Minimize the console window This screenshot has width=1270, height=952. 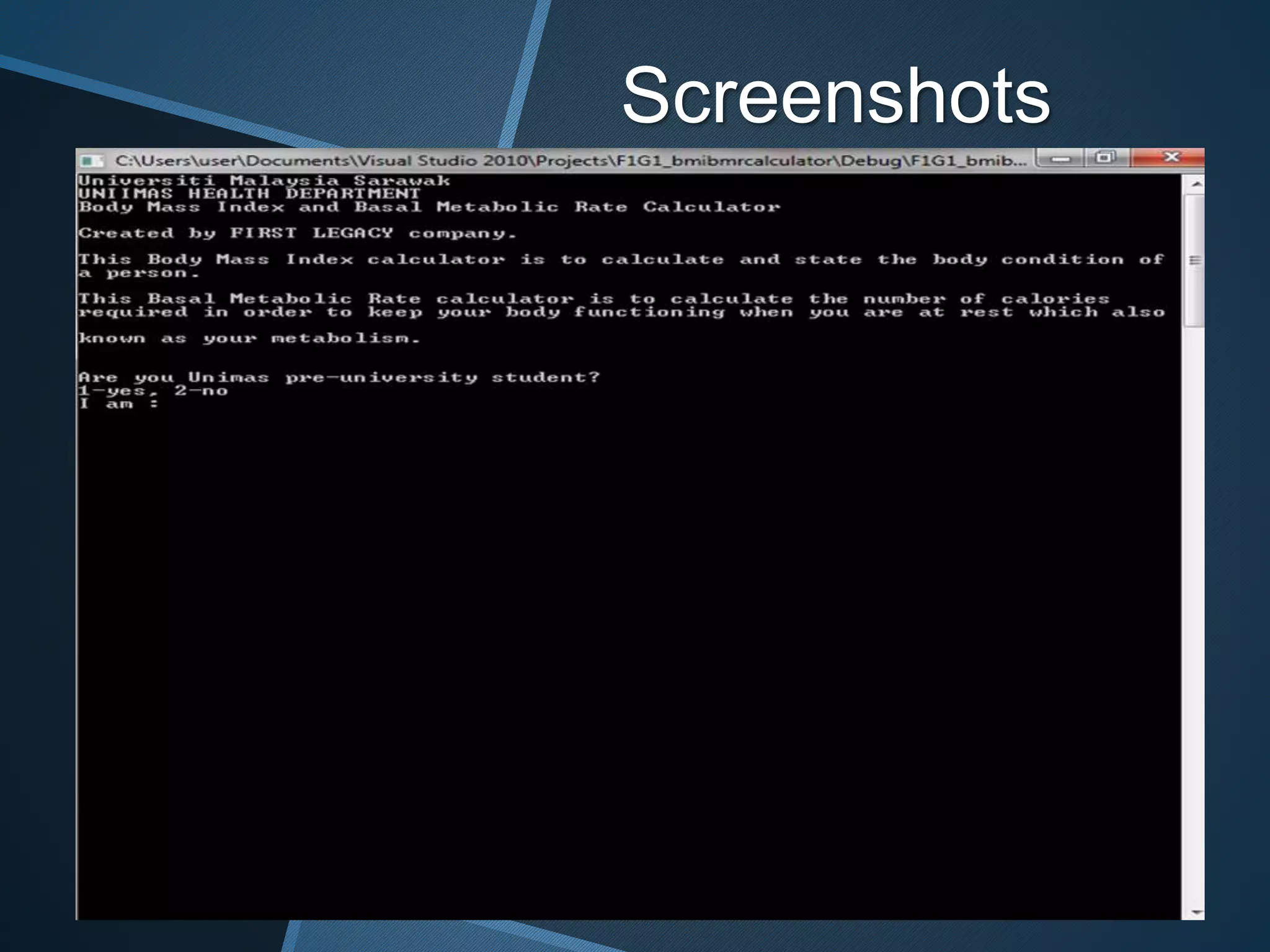1060,159
